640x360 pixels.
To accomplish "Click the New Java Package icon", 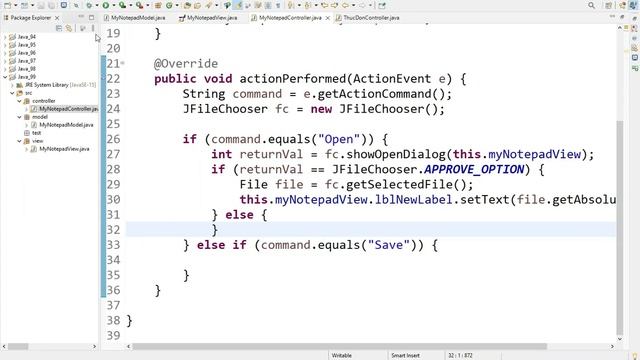I will (x=158, y=5).
